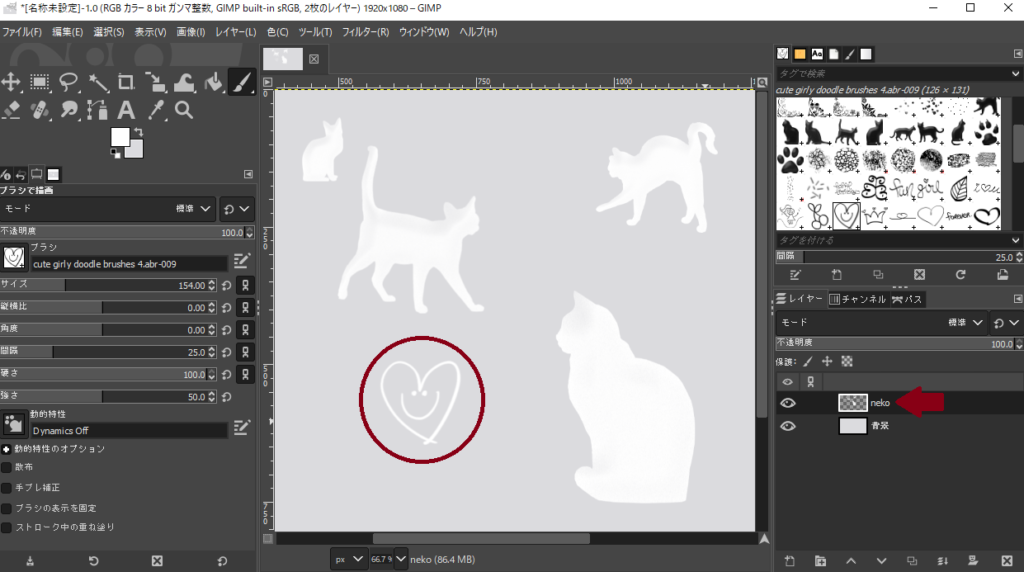Open the フィルター(R) menu

pyautogui.click(x=365, y=32)
